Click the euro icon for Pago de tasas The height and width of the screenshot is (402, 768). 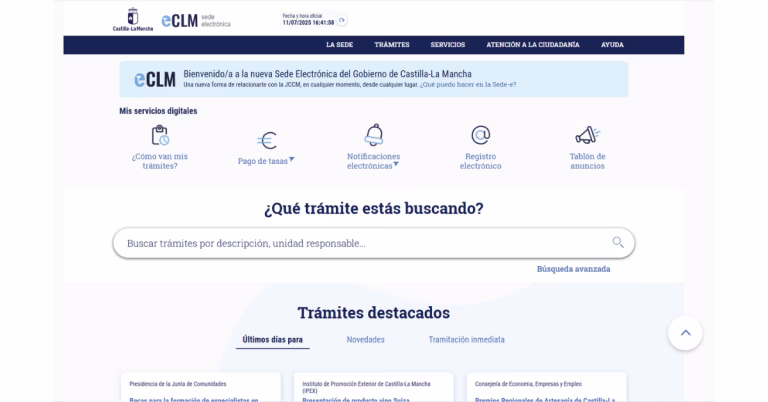pyautogui.click(x=267, y=141)
